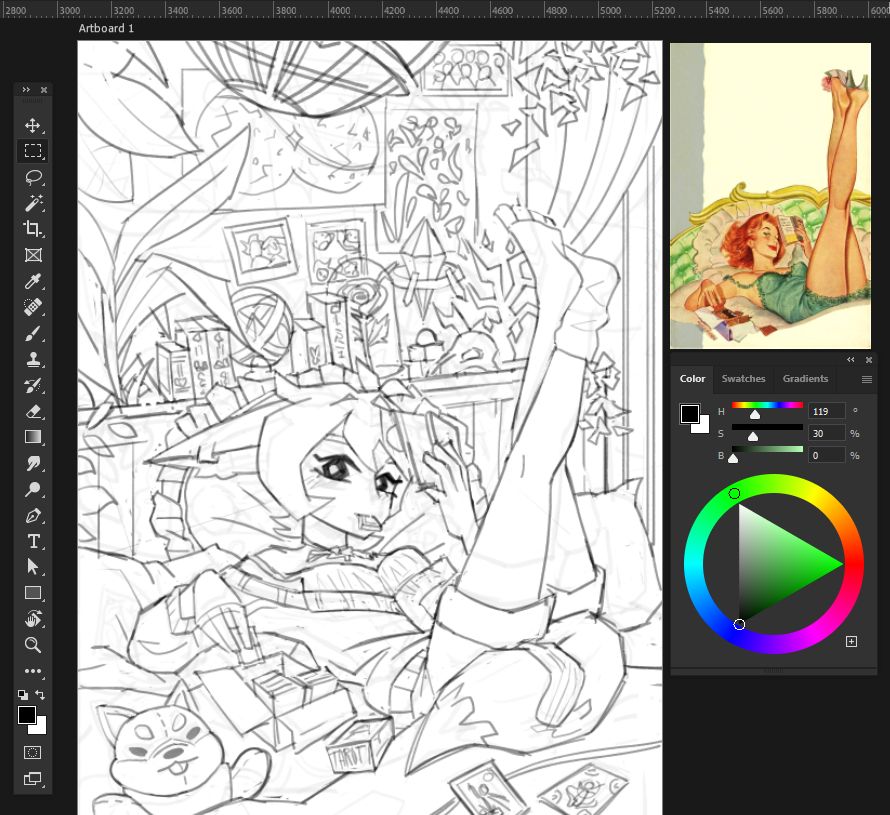Open the Color panel options menu
890x815 pixels.
pyautogui.click(x=867, y=380)
